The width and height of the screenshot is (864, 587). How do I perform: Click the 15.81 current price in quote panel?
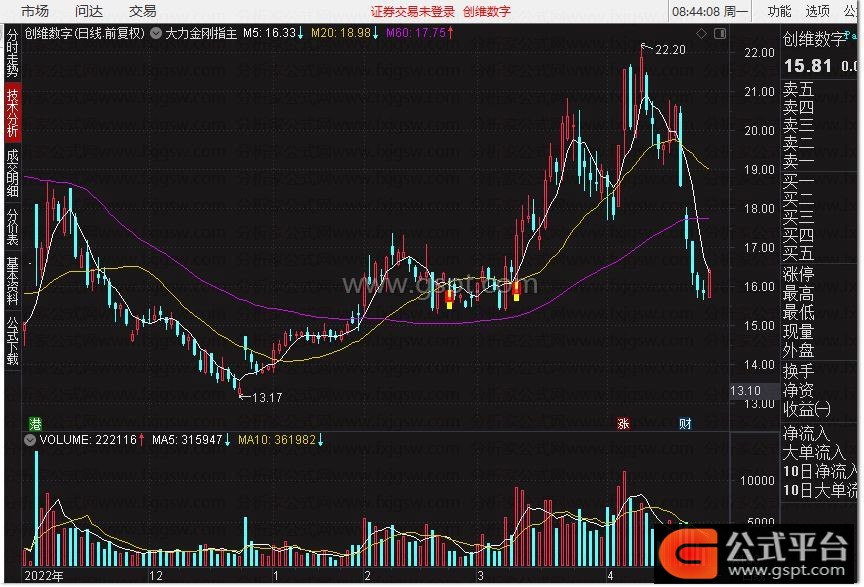pyautogui.click(x=808, y=66)
